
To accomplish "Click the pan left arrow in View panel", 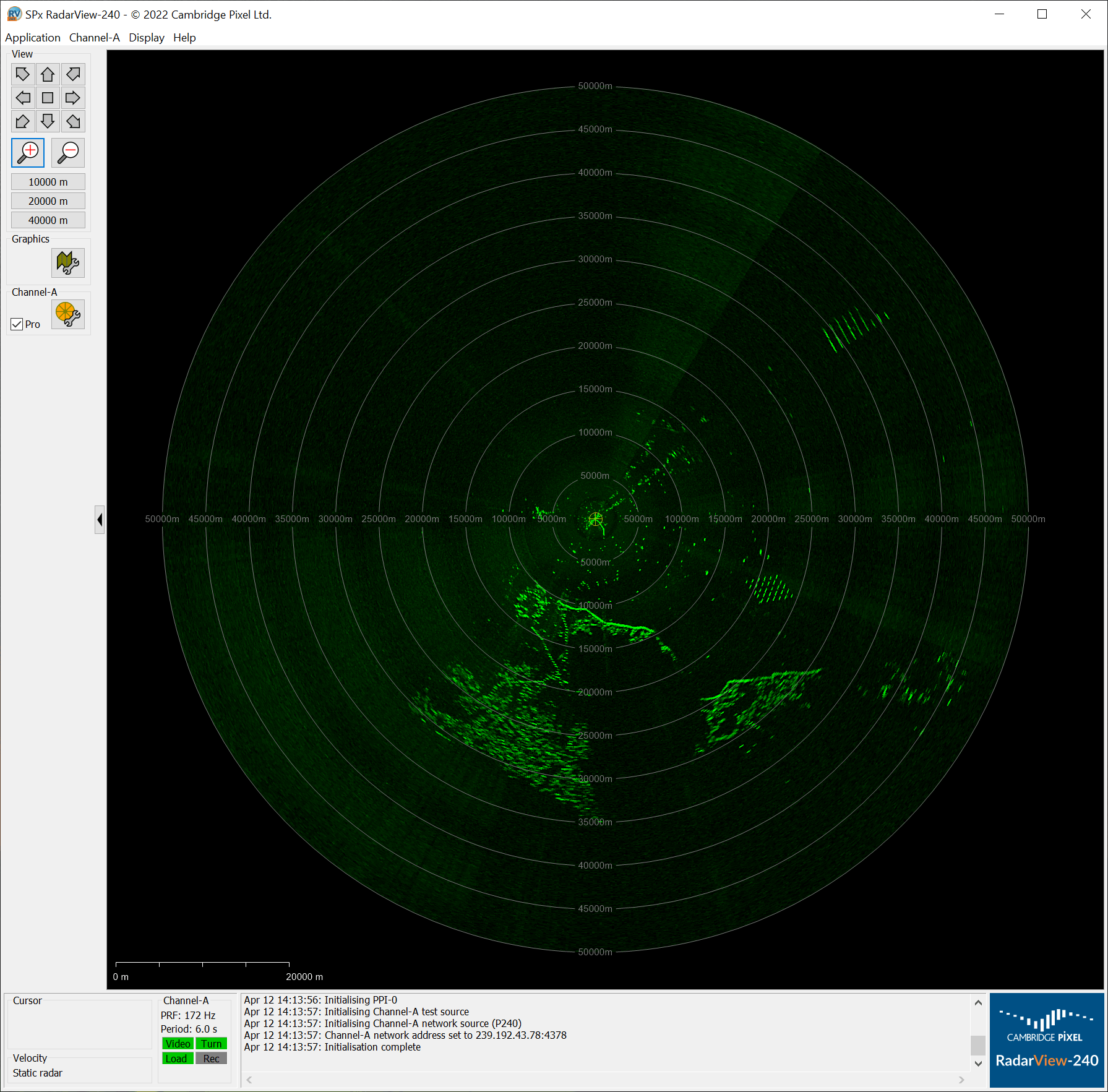I will (22, 97).
